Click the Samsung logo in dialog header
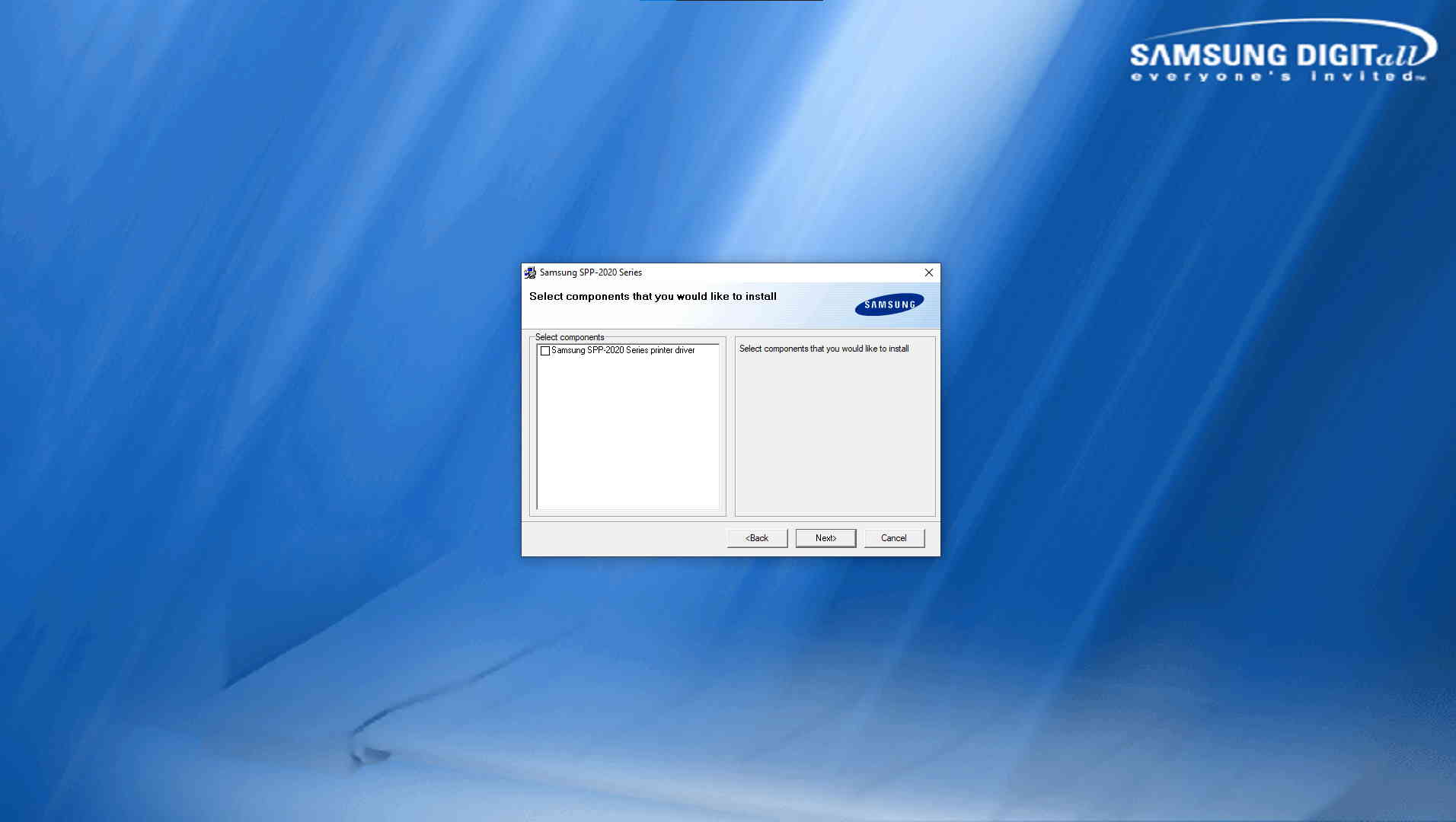This screenshot has width=1456, height=822. 889,304
